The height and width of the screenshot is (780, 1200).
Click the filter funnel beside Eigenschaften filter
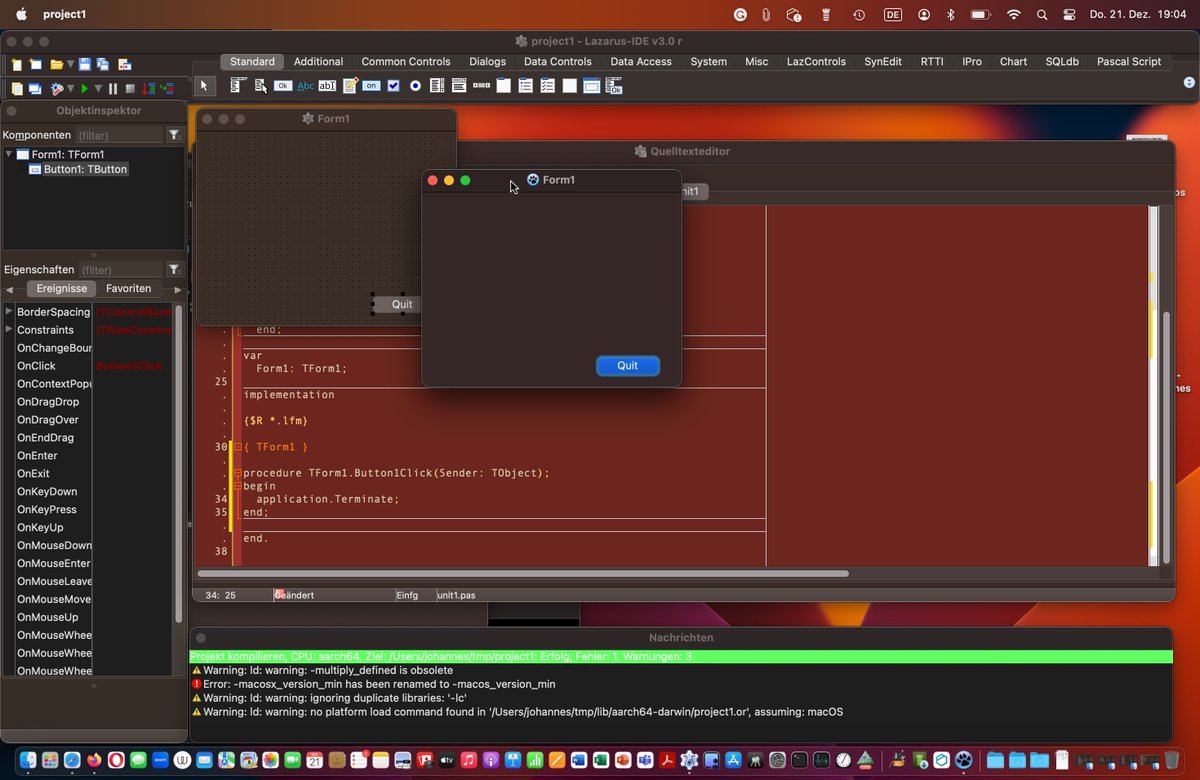(x=174, y=269)
